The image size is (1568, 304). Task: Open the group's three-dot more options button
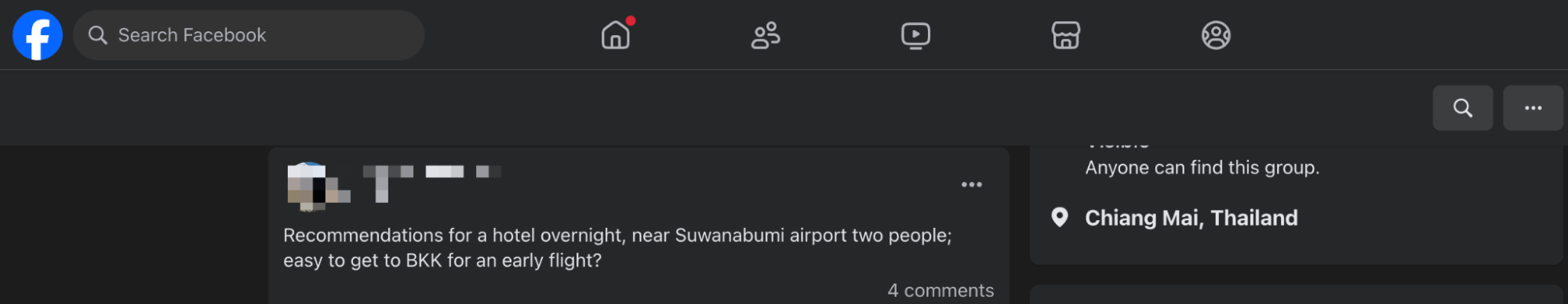click(x=1533, y=108)
